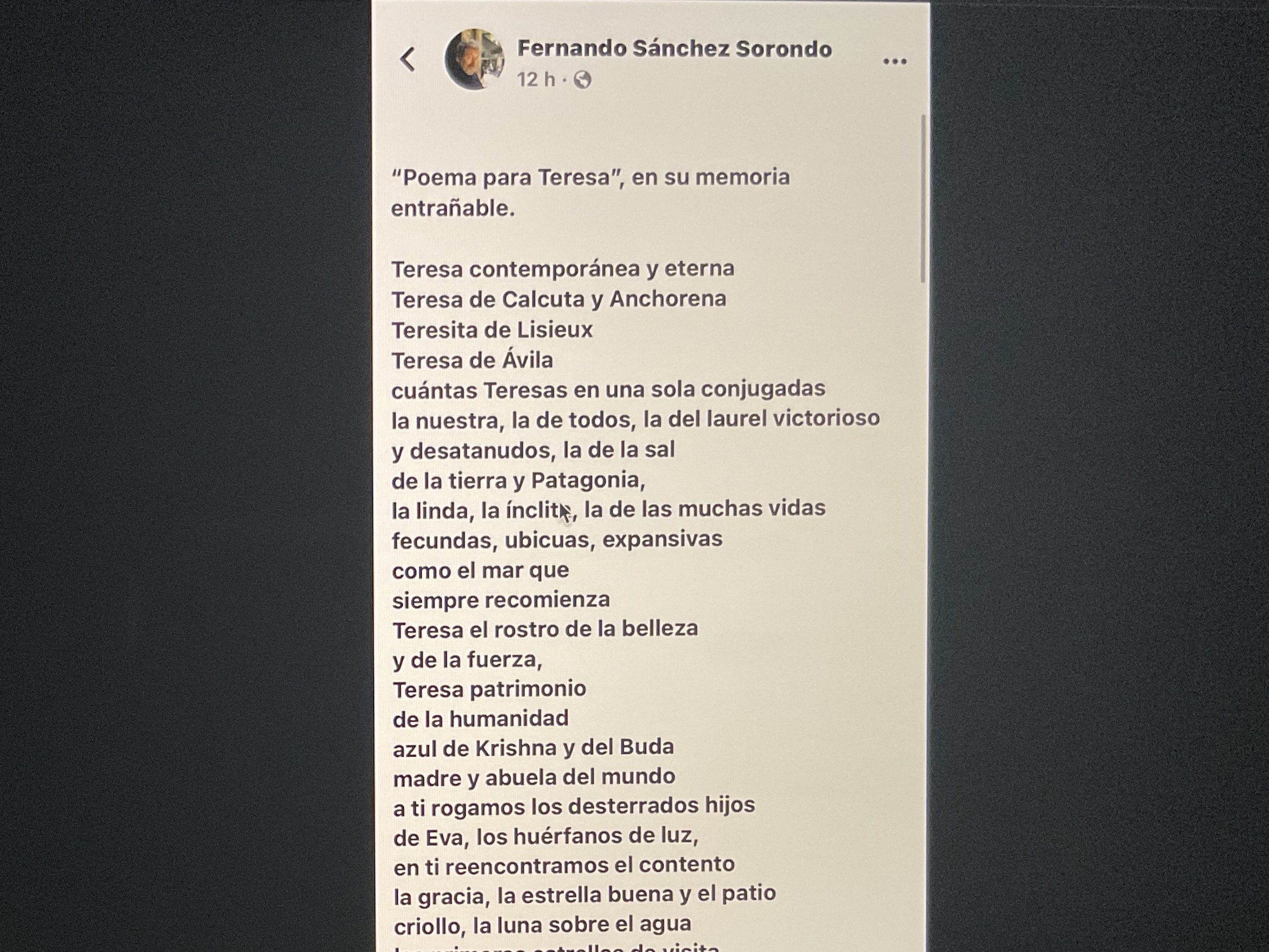Go back using the left chevron arrow
This screenshot has width=1269, height=952.
pos(407,59)
